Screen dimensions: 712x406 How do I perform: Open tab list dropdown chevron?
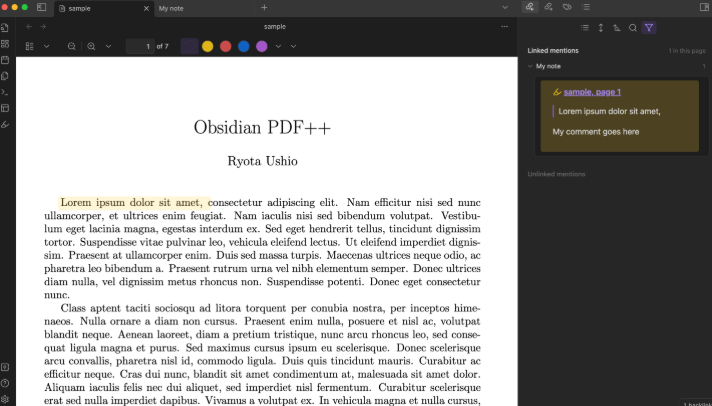pyautogui.click(x=505, y=7)
